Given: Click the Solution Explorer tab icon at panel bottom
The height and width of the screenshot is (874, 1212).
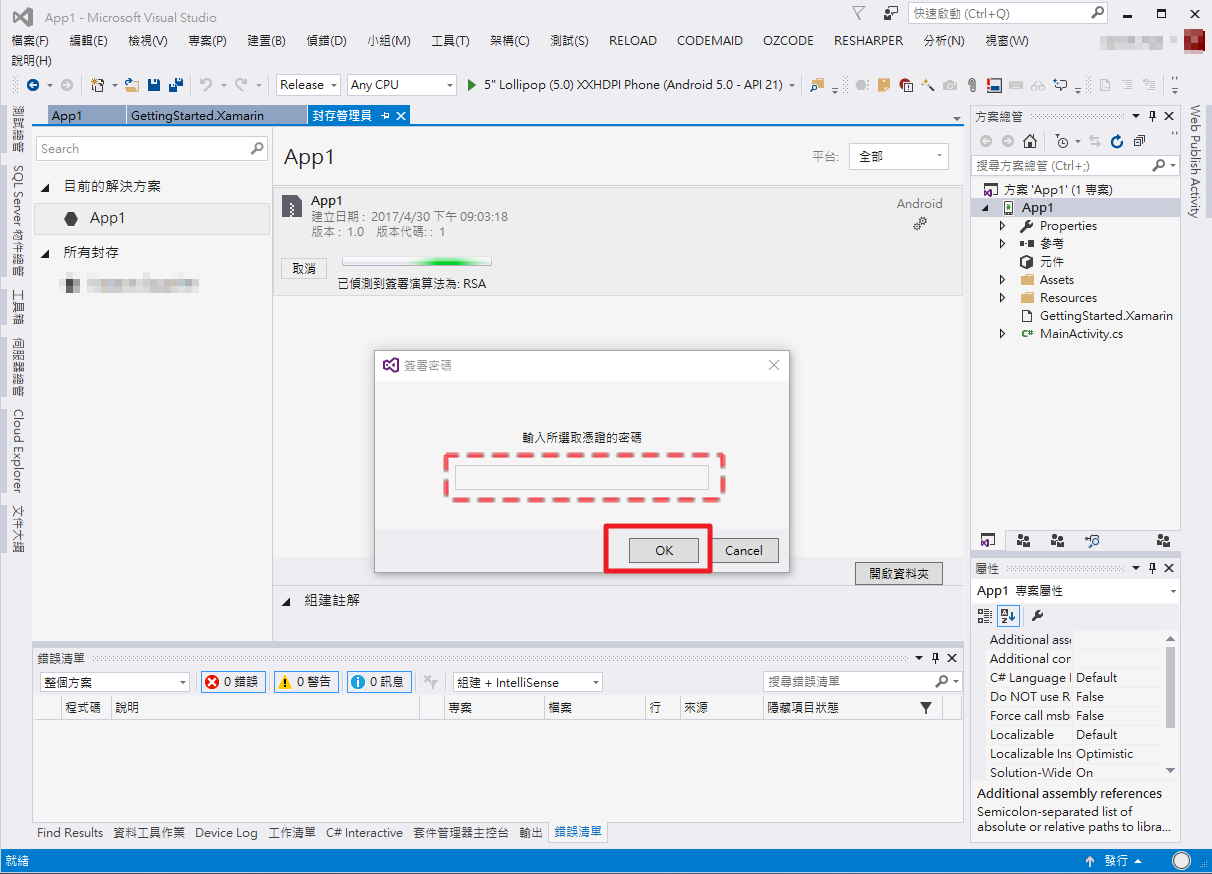Looking at the screenshot, I should (x=987, y=541).
